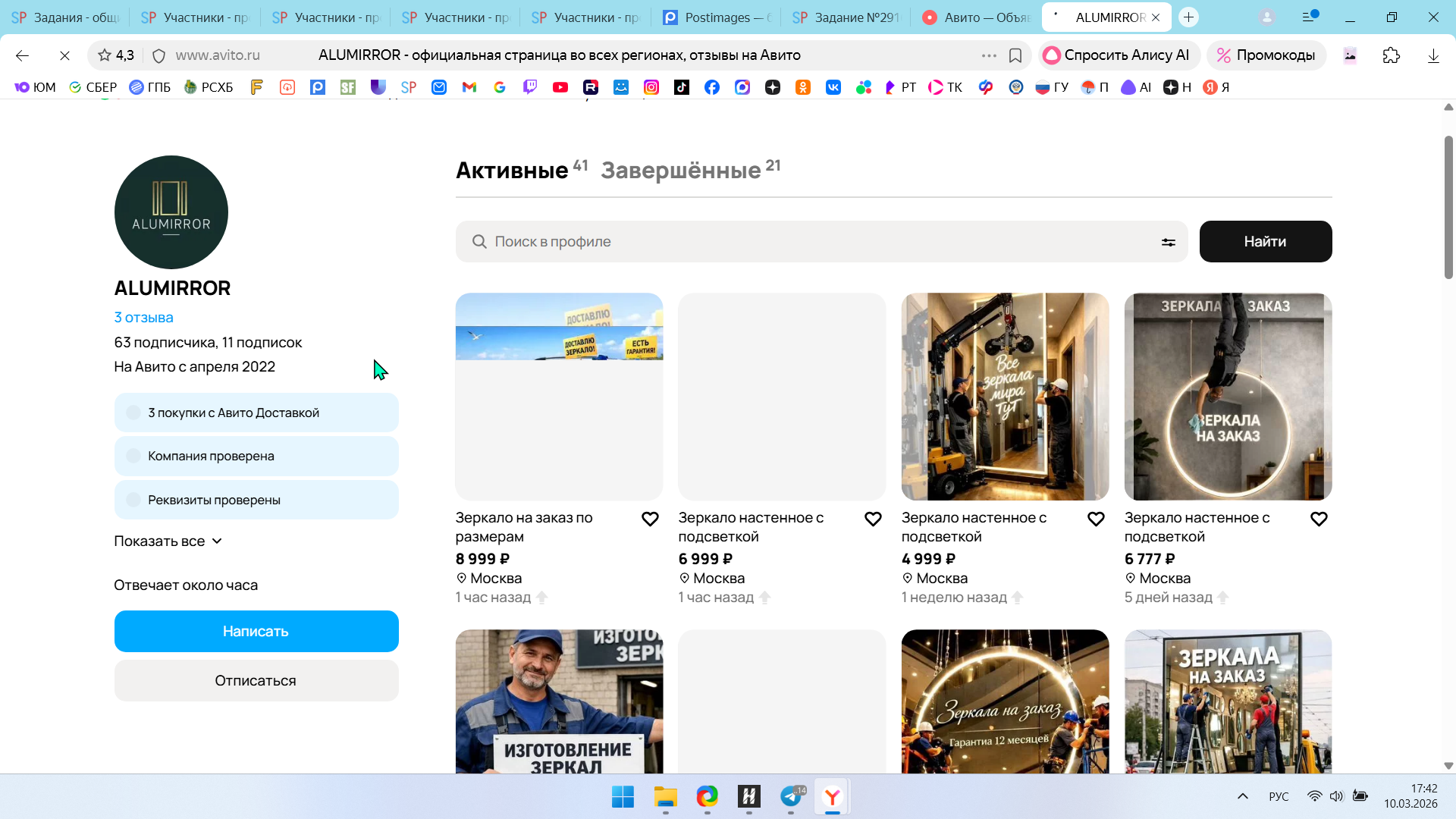Viewport: 1456px width, 819px height.
Task: Add the 6 999 ₽ mirror to favorites
Action: pyautogui.click(x=873, y=519)
